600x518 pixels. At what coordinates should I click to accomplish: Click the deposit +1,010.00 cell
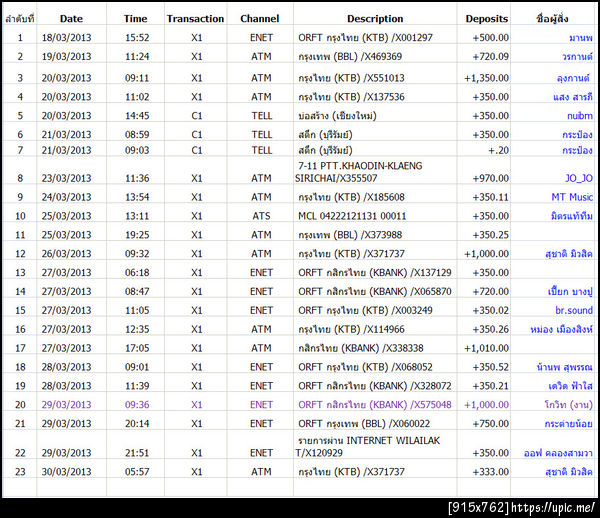pos(486,348)
